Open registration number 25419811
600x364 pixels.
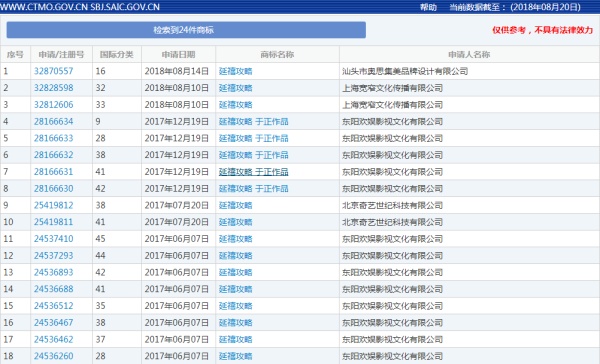[x=53, y=222]
